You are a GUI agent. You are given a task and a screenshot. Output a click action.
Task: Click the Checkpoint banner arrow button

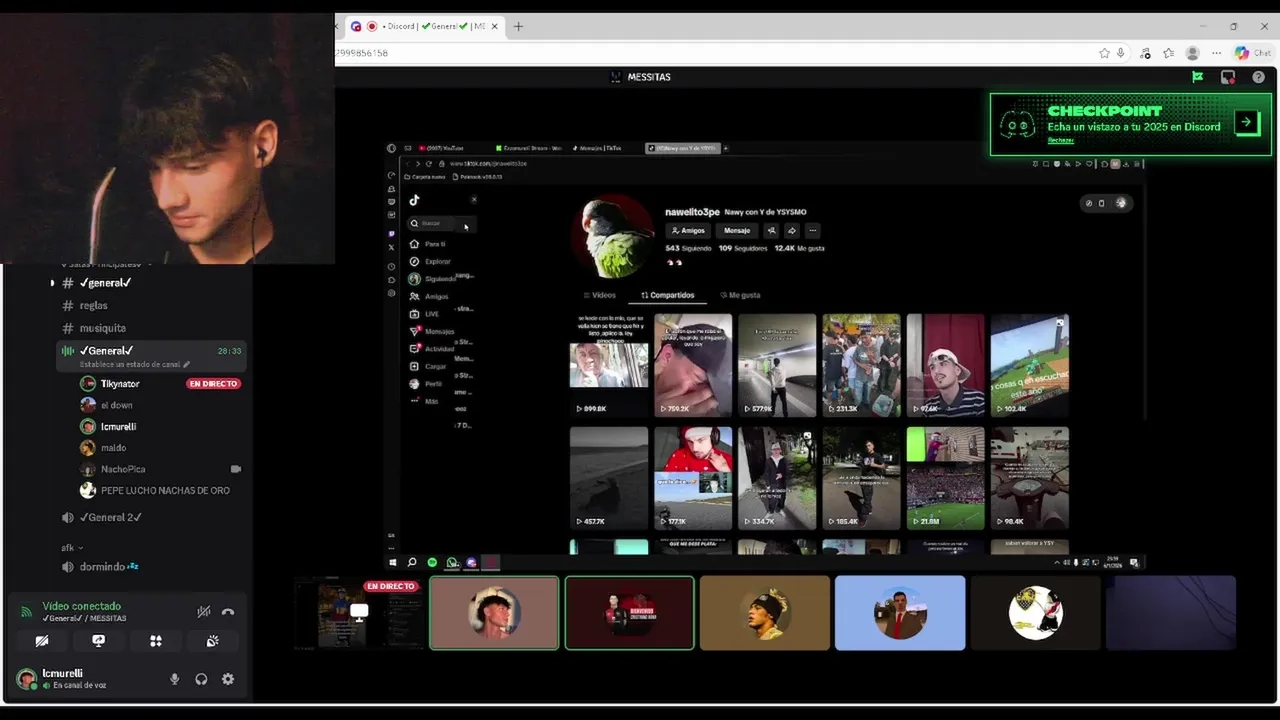pos(1246,123)
